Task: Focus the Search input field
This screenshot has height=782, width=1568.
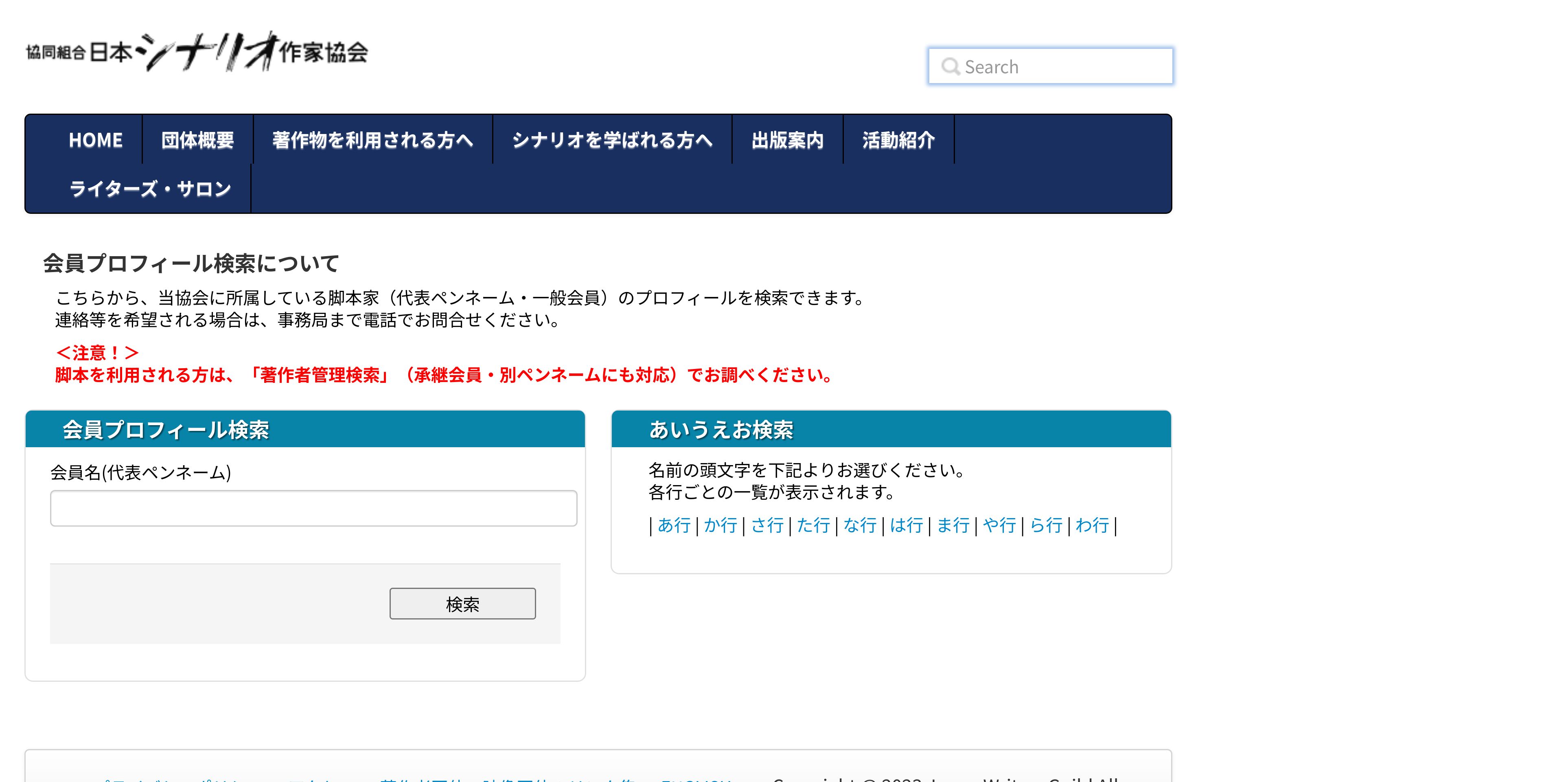Action: pyautogui.click(x=1050, y=66)
